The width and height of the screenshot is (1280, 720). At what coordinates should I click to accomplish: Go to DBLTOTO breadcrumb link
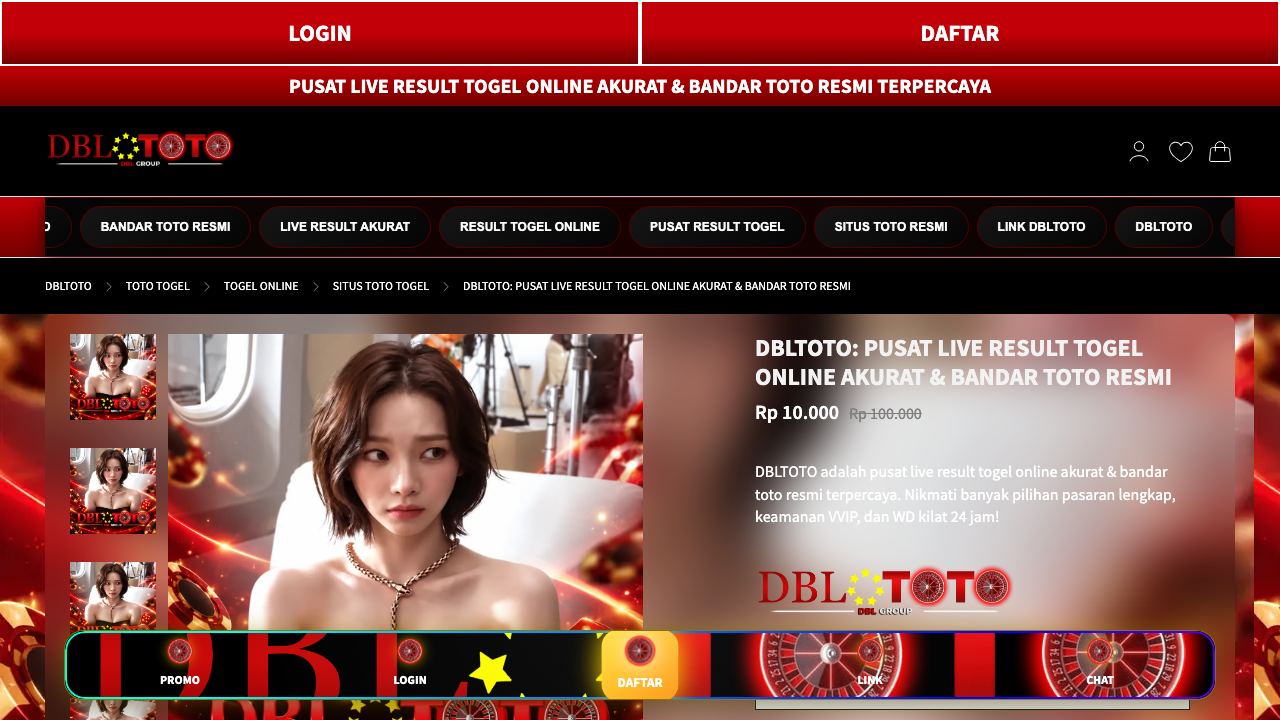point(68,286)
